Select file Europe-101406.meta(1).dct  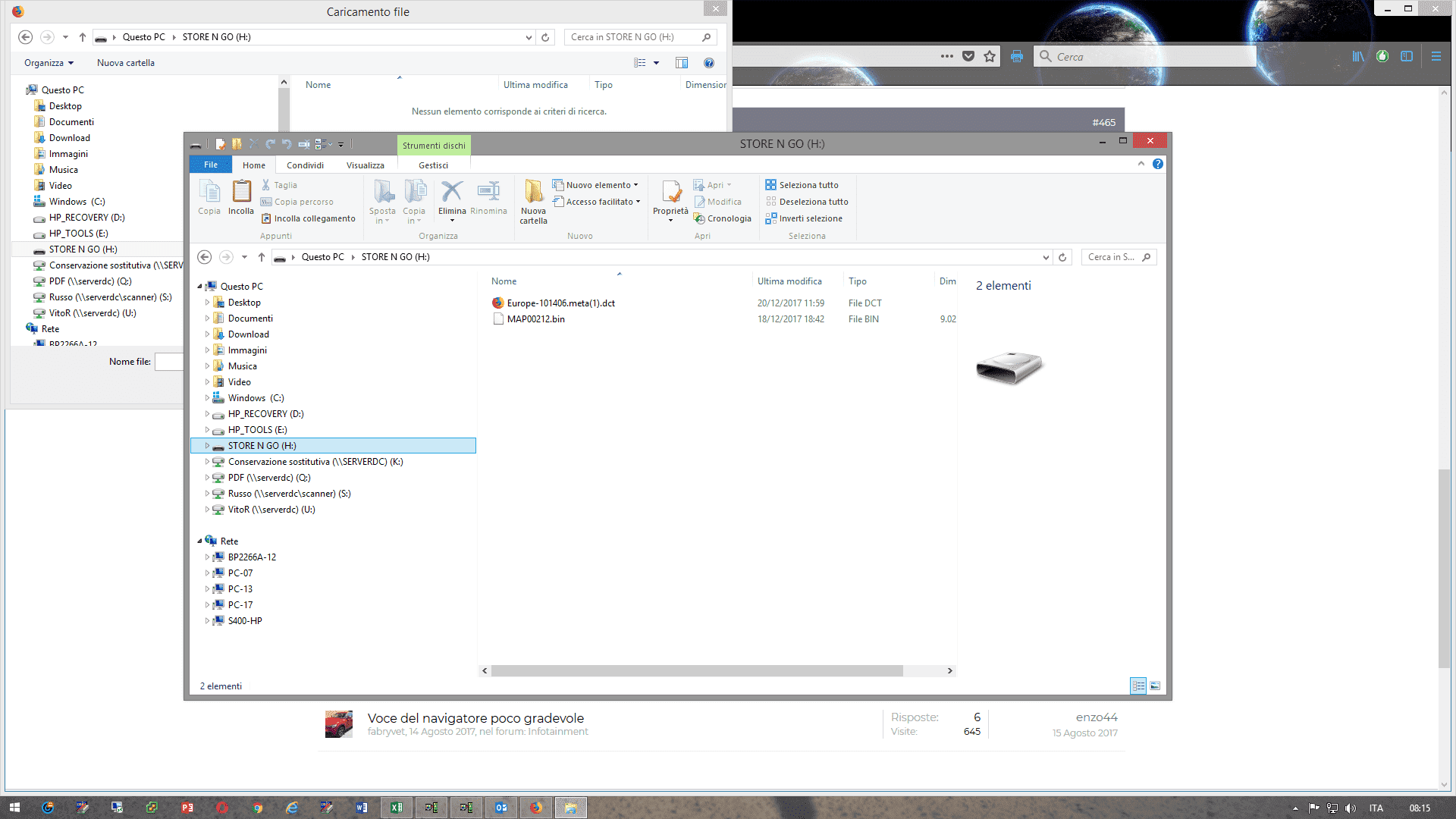coord(561,303)
